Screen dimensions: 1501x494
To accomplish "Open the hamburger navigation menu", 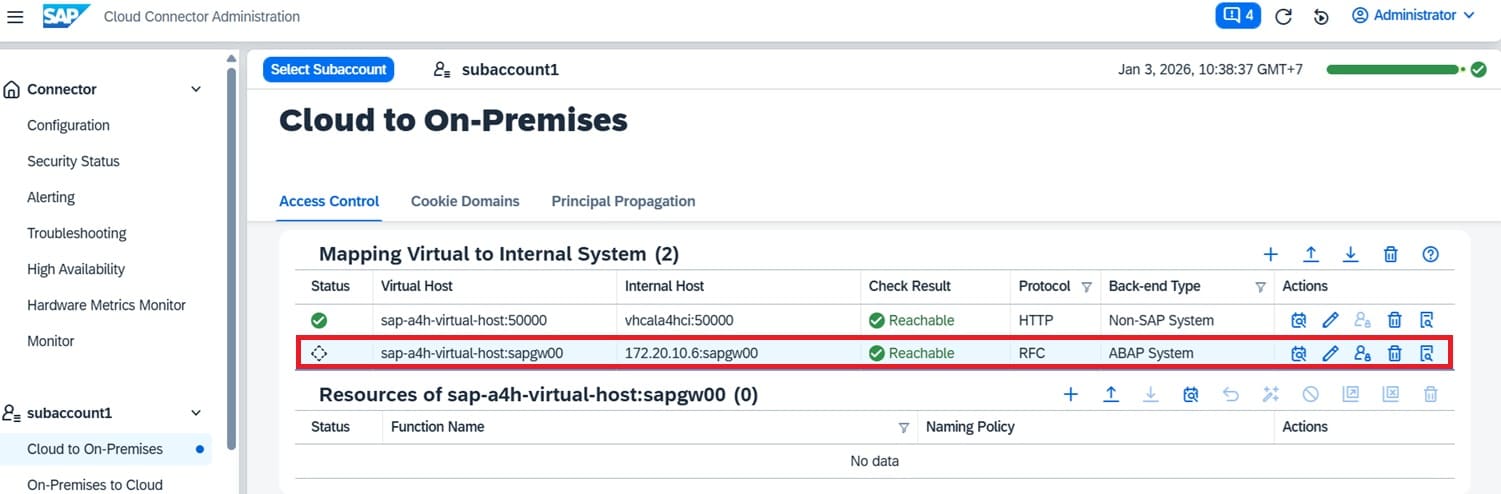I will click(x=15, y=16).
